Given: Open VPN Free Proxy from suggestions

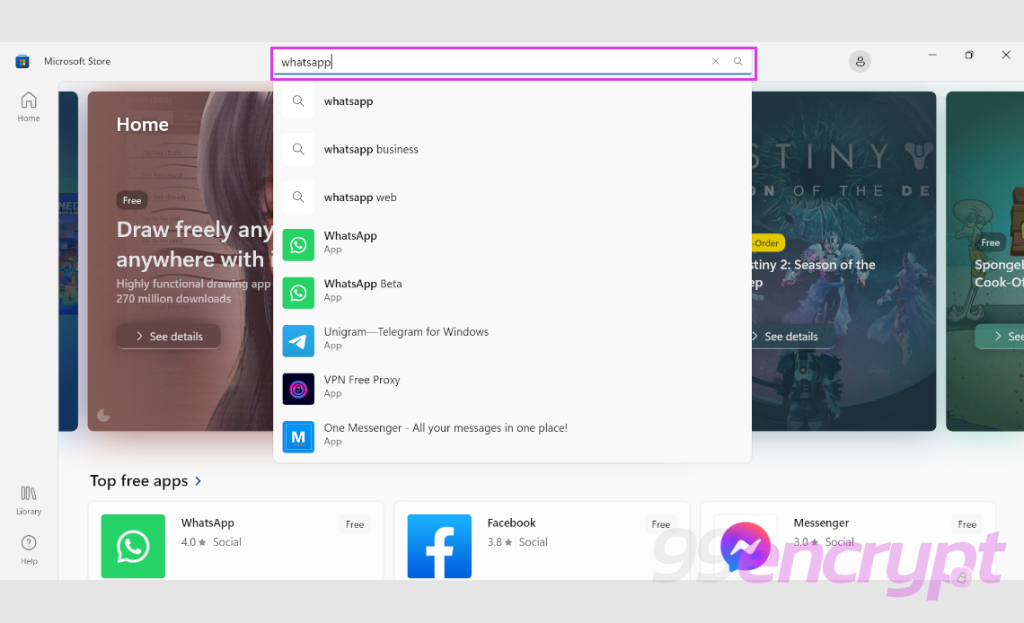Looking at the screenshot, I should (298, 388).
